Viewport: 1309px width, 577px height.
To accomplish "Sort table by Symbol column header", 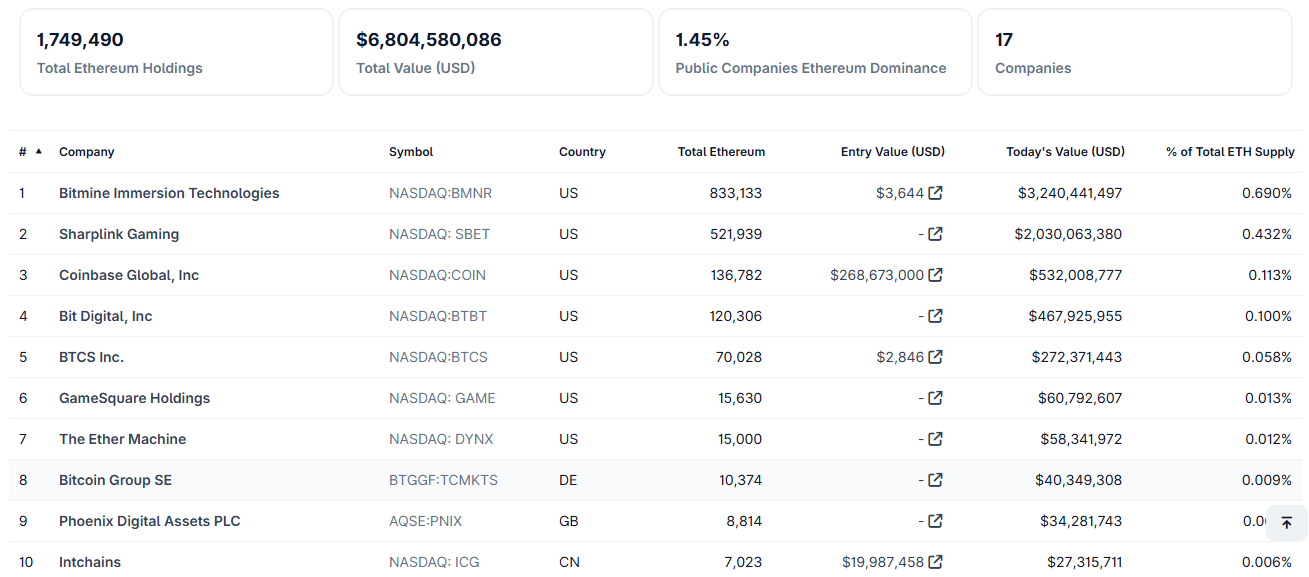I will click(x=411, y=152).
